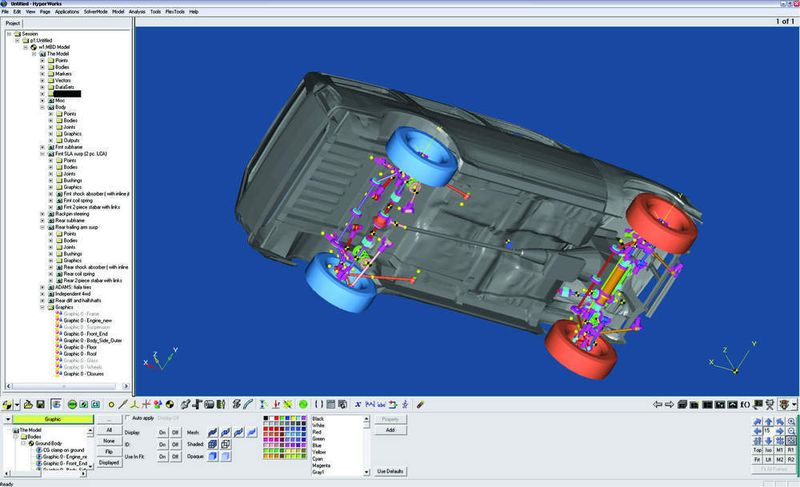This screenshot has height=487, width=800.
Task: Turn Use In Fit Off
Action: click(175, 457)
